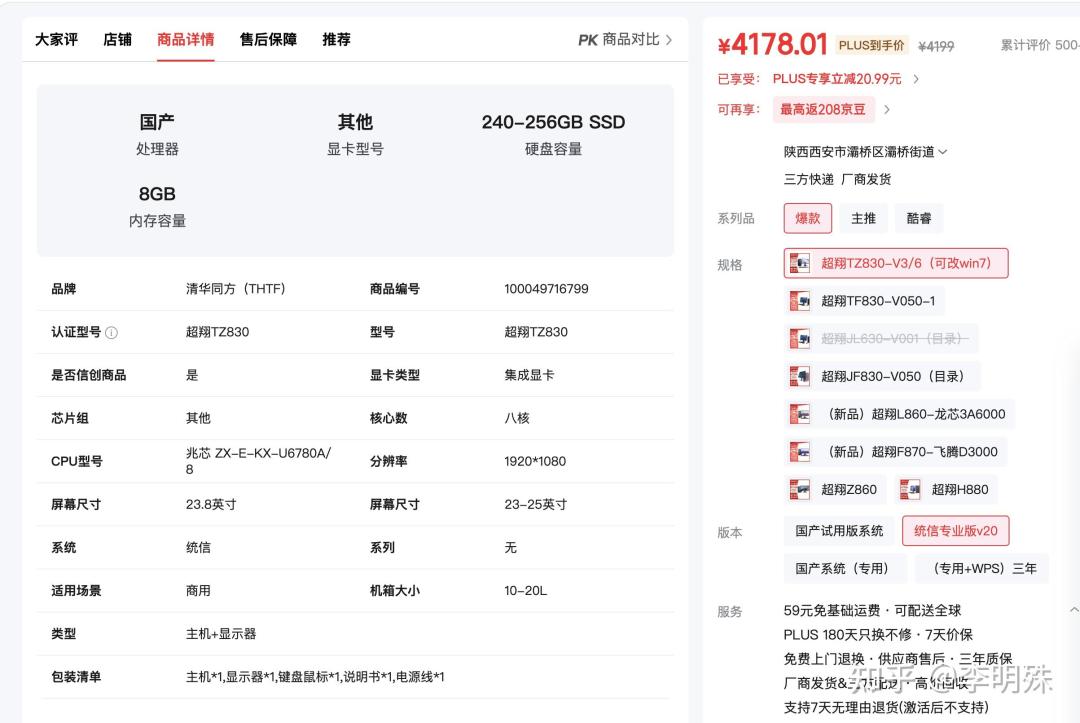Open the delivery address dropdown 陕西西安市灞桥区灞桥街道
The image size is (1080, 723).
coord(865,151)
